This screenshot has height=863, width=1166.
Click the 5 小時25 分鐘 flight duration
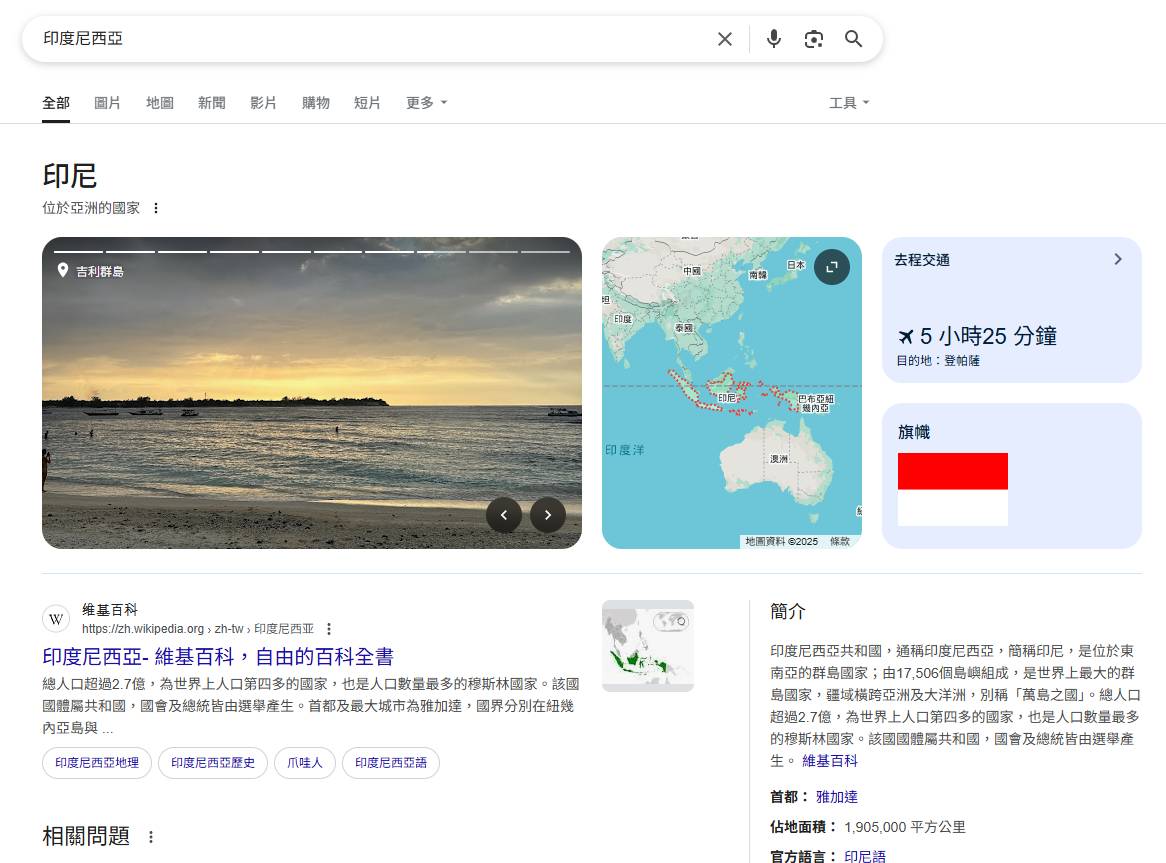coord(988,336)
